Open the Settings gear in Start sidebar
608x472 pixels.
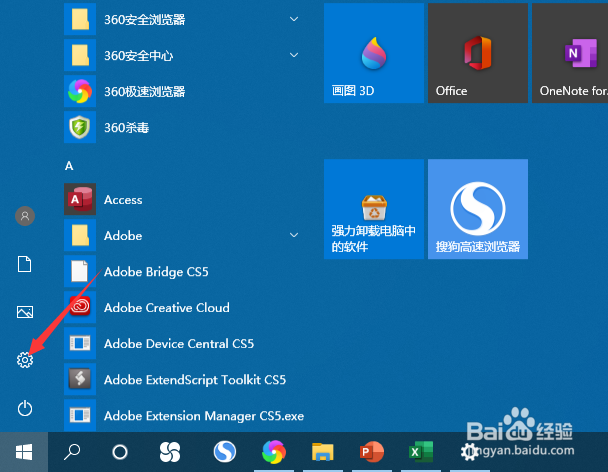click(x=25, y=360)
